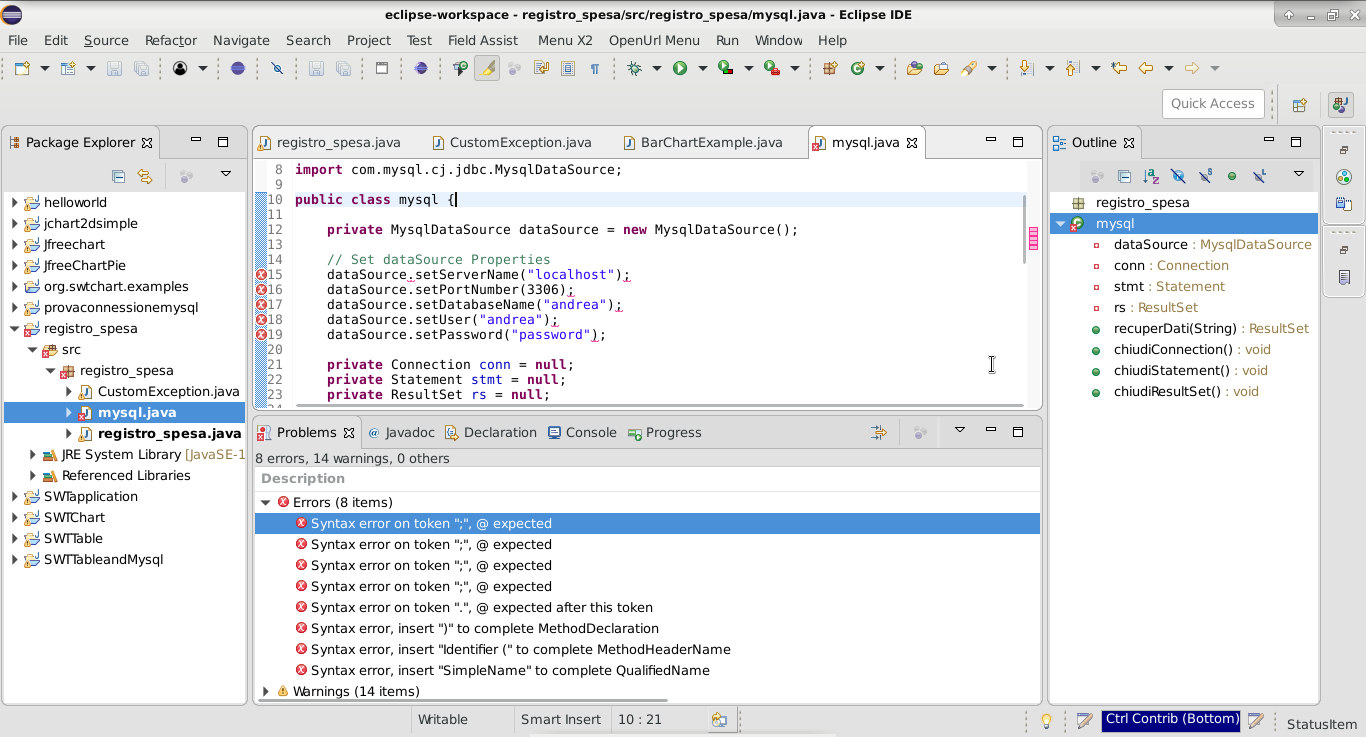Toggle Link with Editor in Package Explorer
This screenshot has width=1366, height=737.
click(145, 176)
